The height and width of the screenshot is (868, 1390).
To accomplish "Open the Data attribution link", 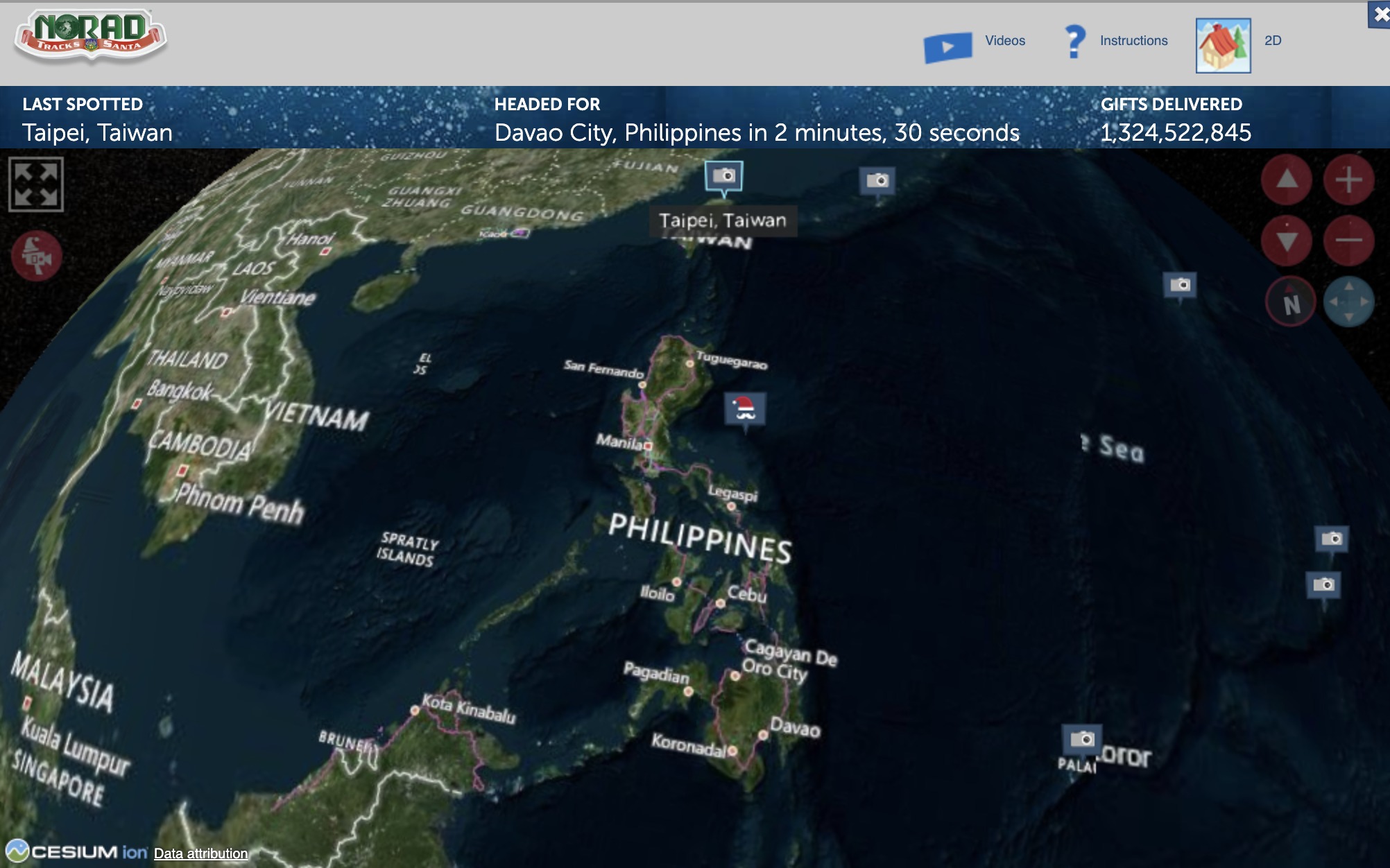I will (200, 853).
